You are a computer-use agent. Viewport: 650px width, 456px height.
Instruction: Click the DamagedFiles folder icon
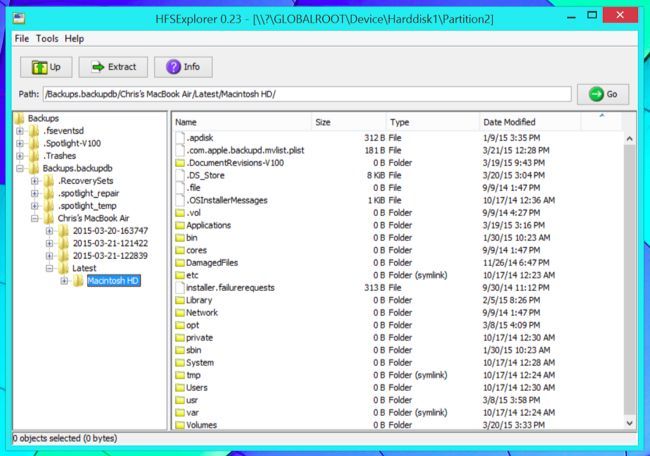pyautogui.click(x=179, y=263)
